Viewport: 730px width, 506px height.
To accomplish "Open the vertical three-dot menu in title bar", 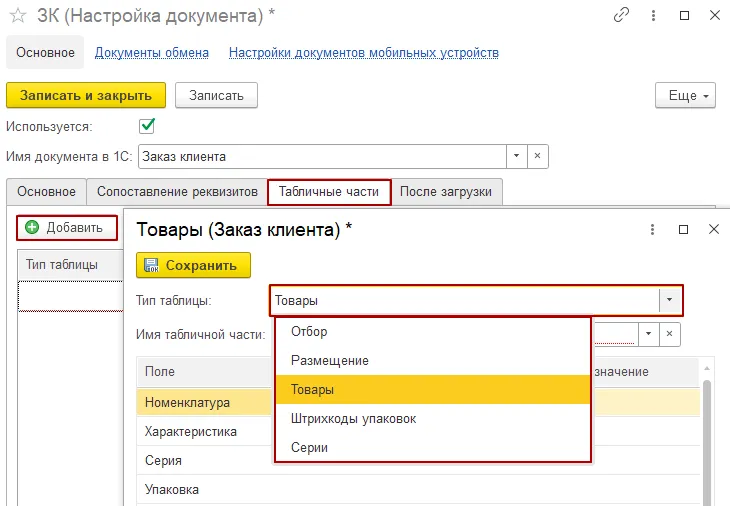I will point(654,15).
